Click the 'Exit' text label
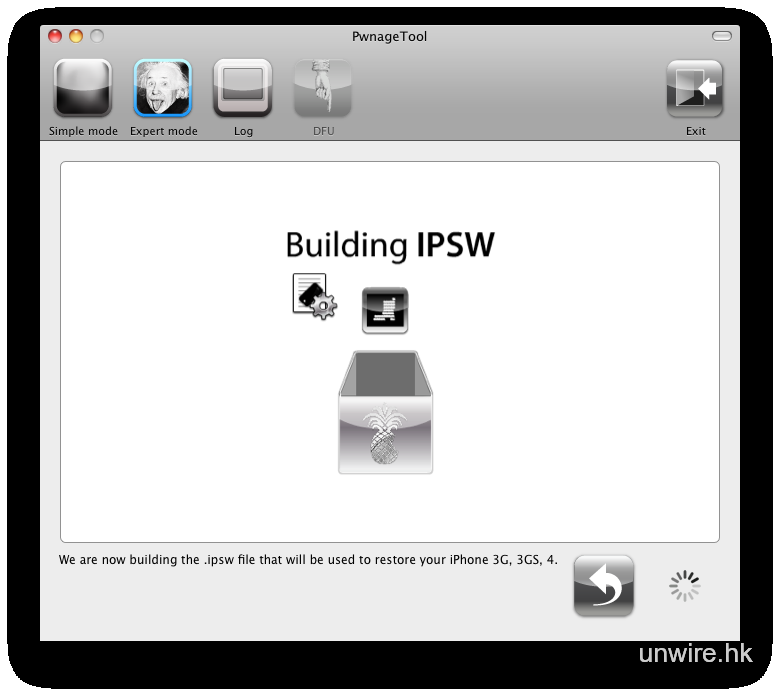 (x=695, y=131)
